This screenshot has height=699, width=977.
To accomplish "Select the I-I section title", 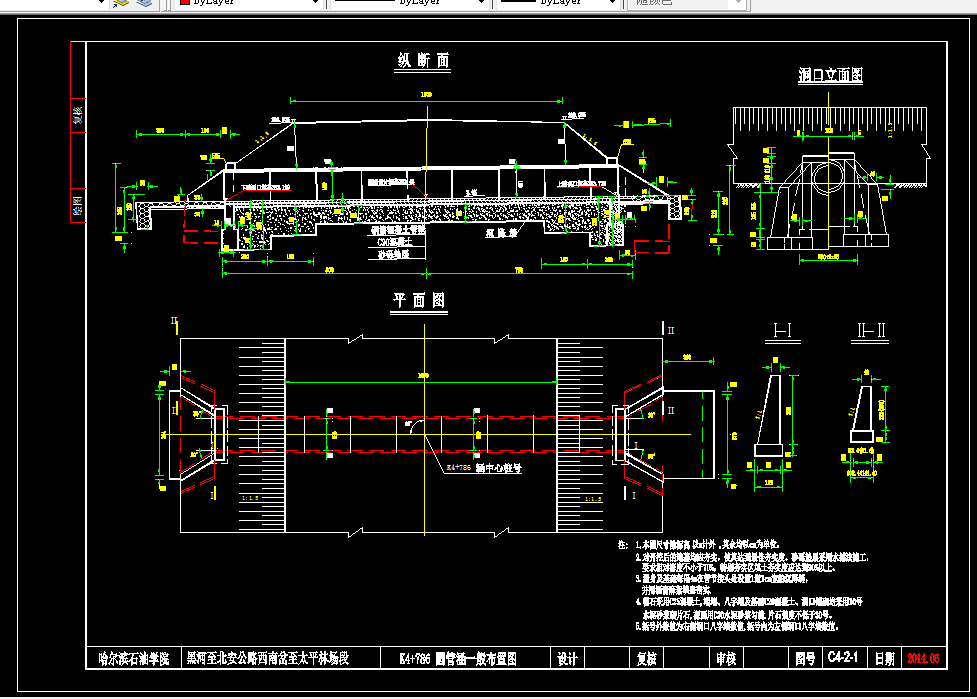I will coord(783,330).
